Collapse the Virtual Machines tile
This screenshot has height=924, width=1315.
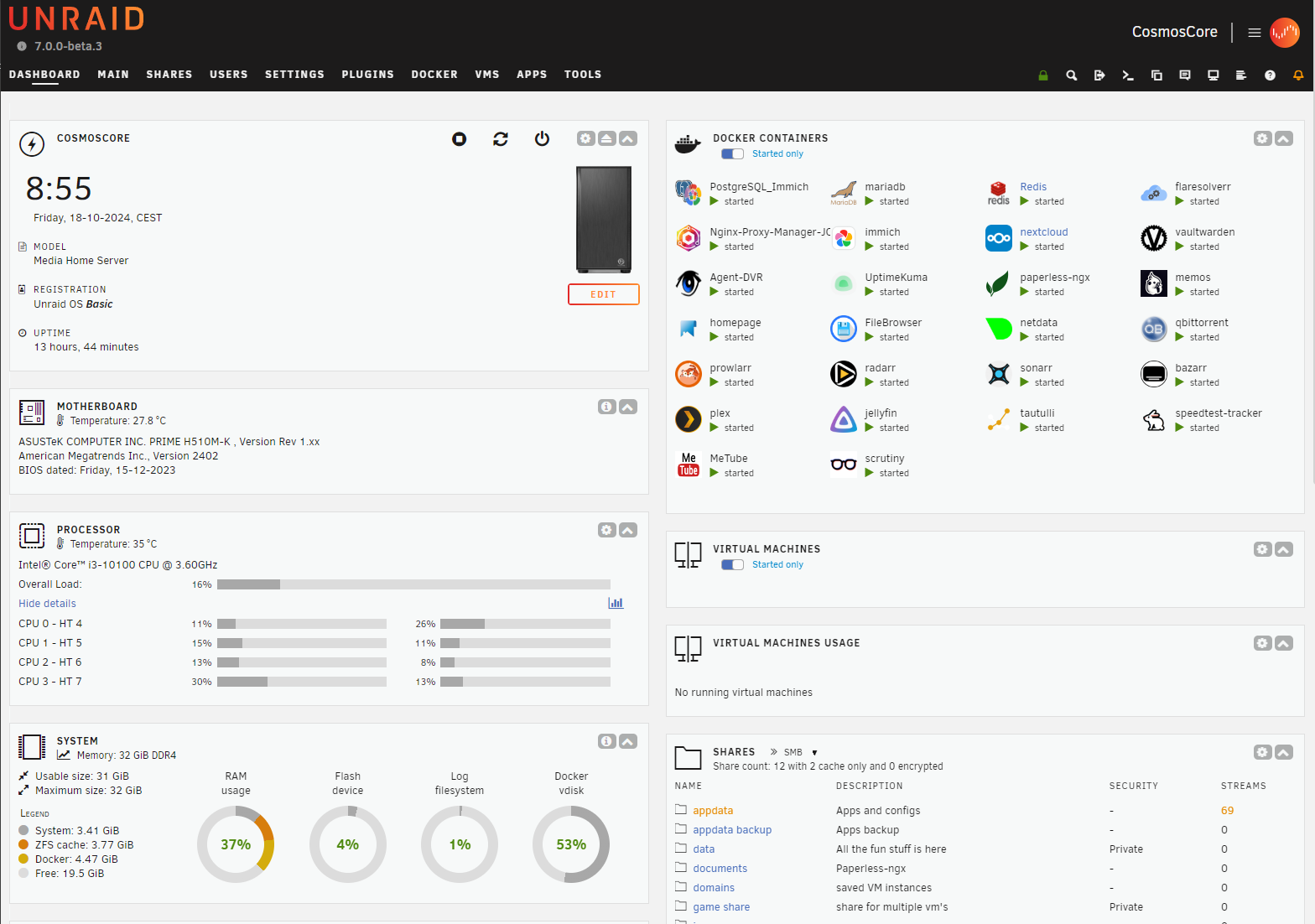tap(1284, 549)
